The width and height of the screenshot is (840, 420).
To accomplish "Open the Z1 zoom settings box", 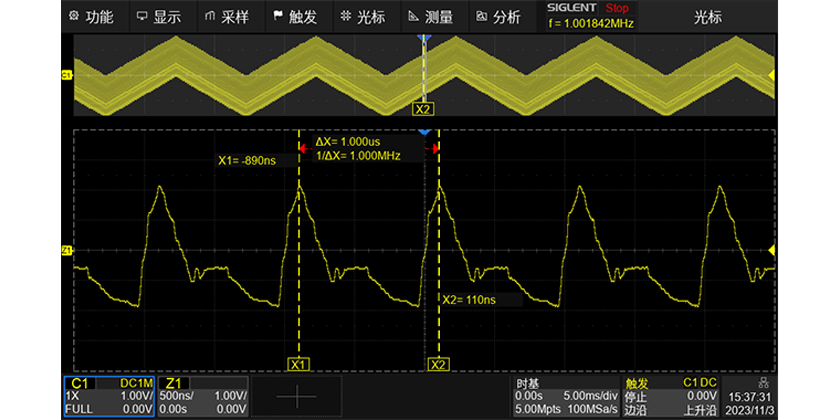I will tap(203, 397).
